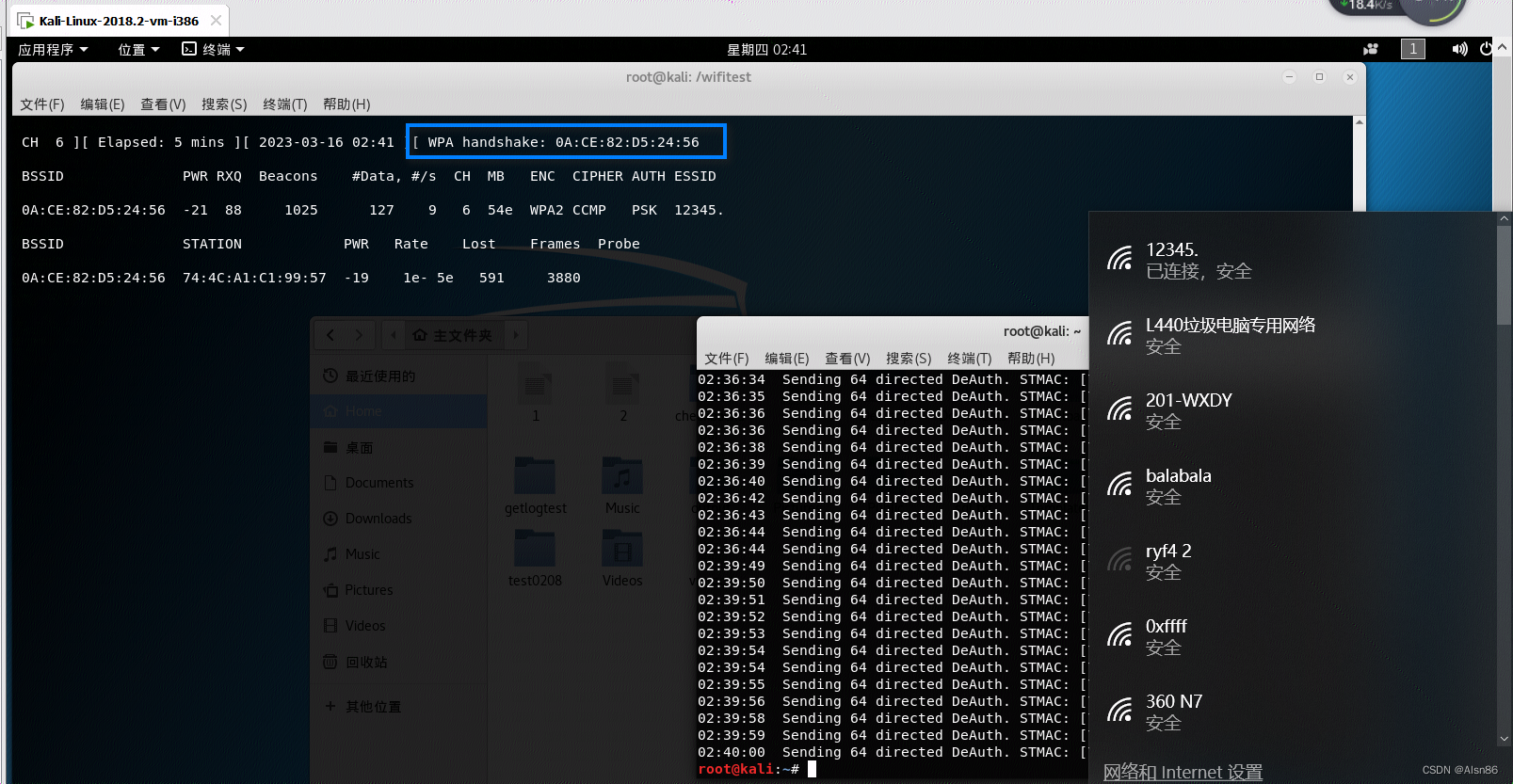Close the Kali-Linux VM tab
1513x784 pixels.
tap(217, 20)
